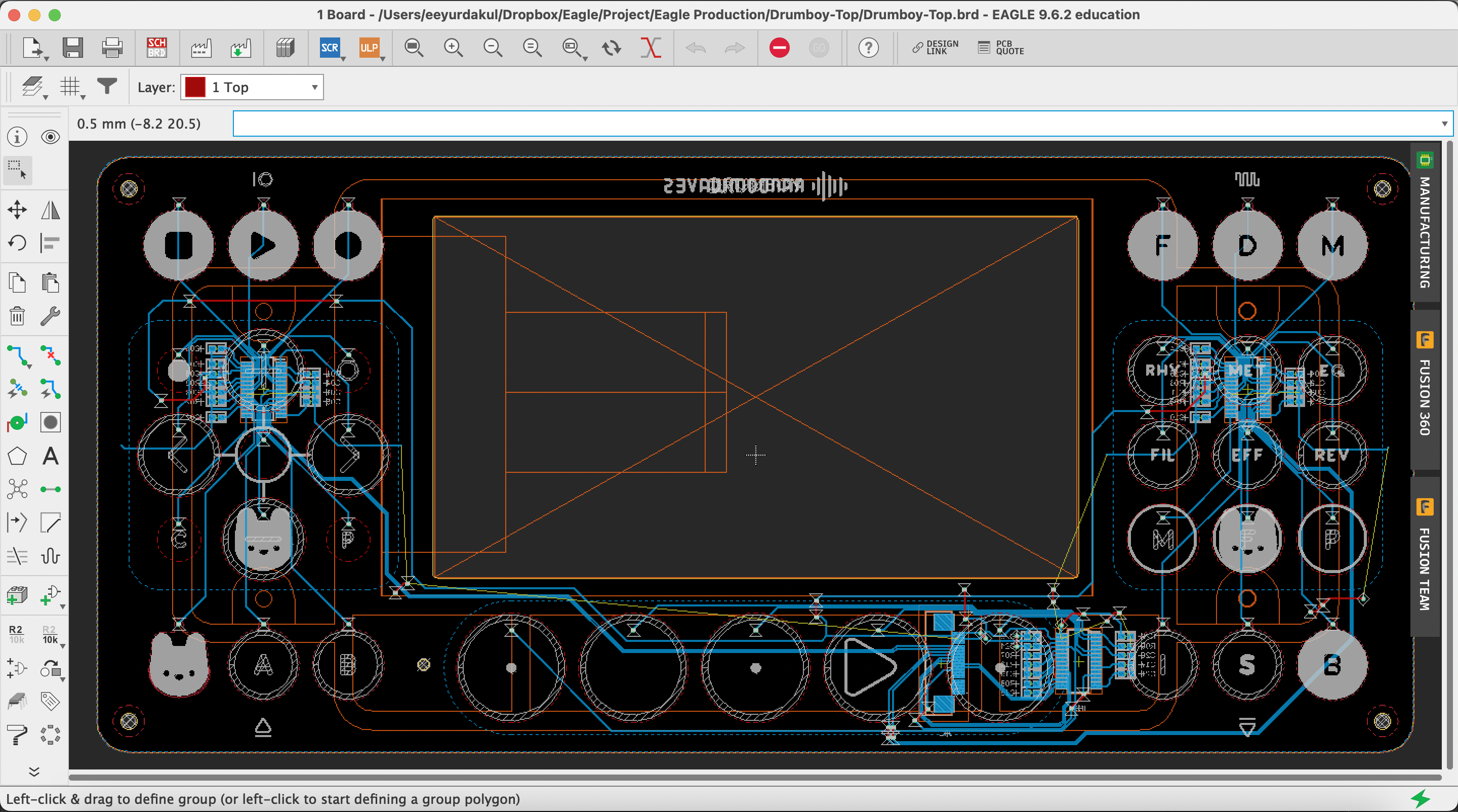Switch to schematic with SCH/BRD icon

[156, 48]
